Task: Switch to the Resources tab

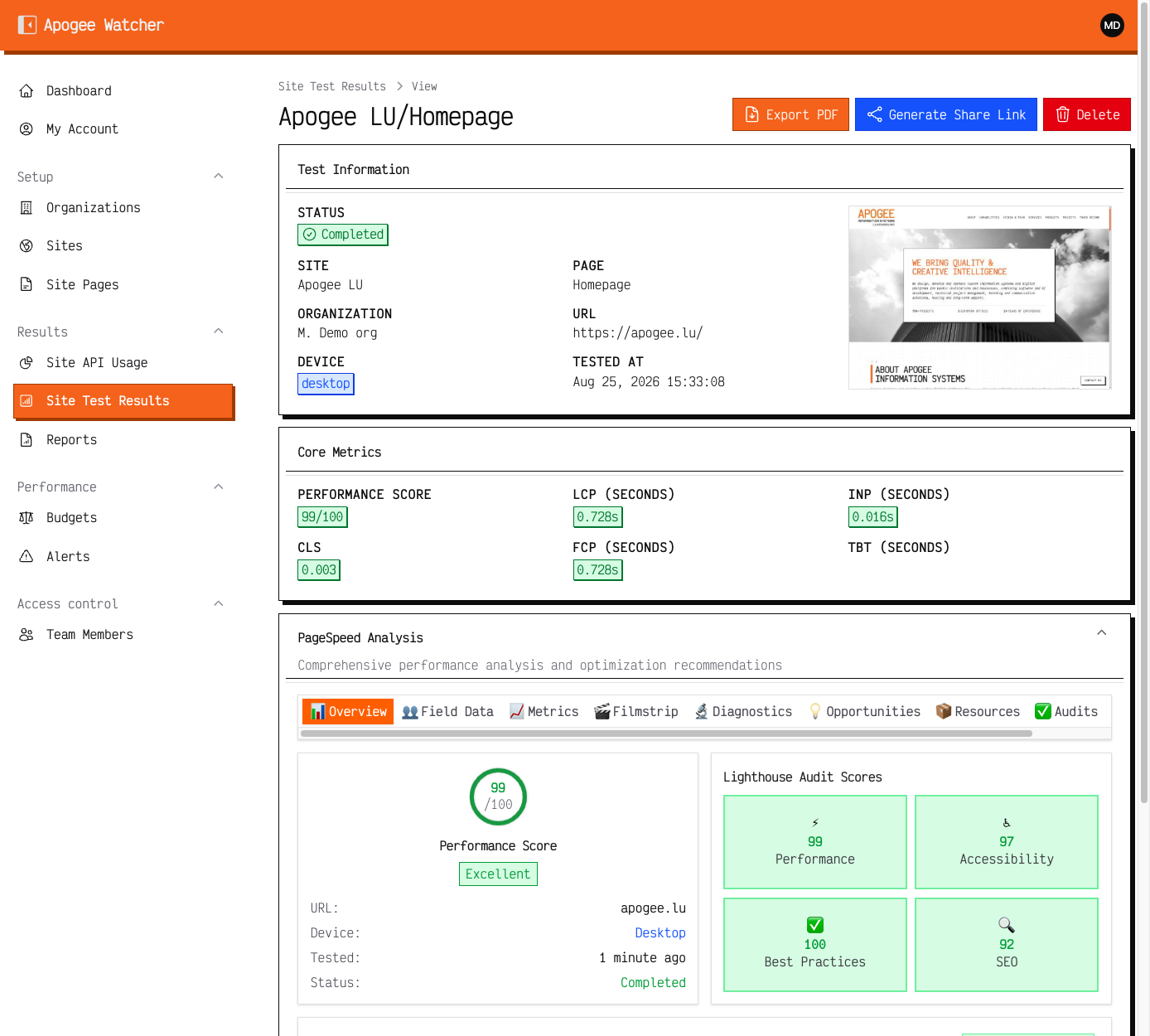Action: point(978,712)
